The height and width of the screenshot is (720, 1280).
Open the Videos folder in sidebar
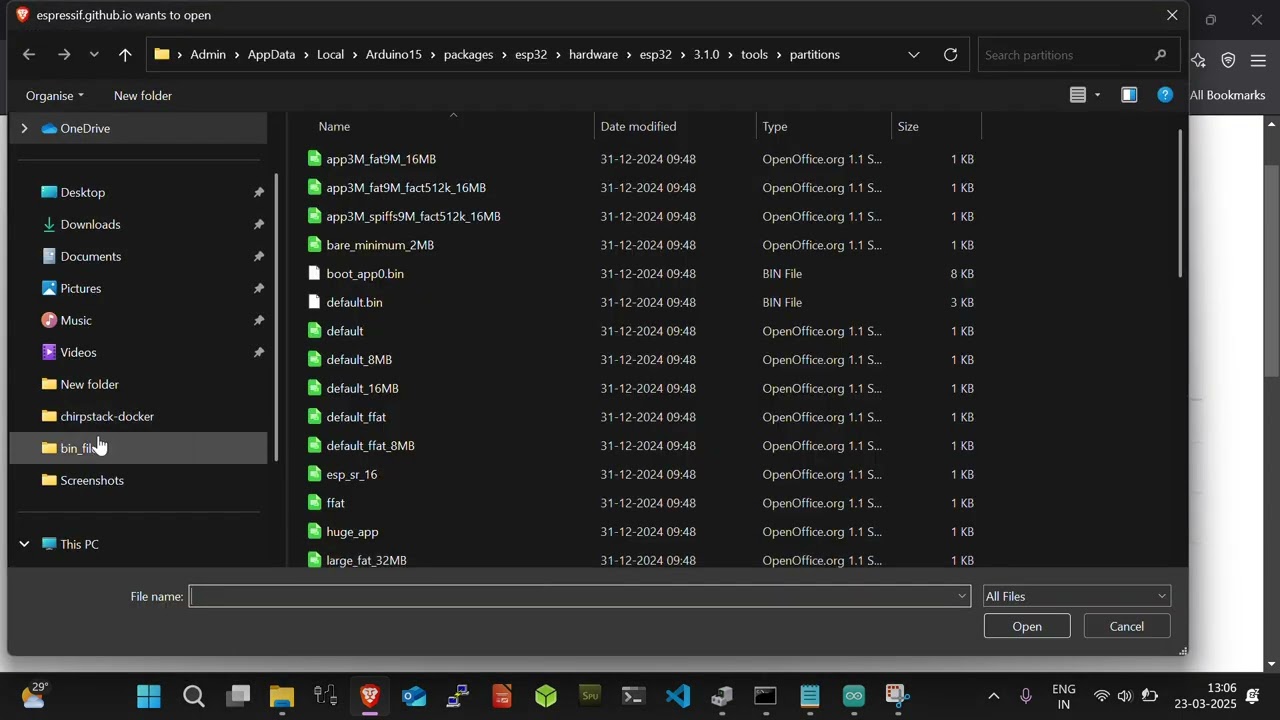pos(78,352)
